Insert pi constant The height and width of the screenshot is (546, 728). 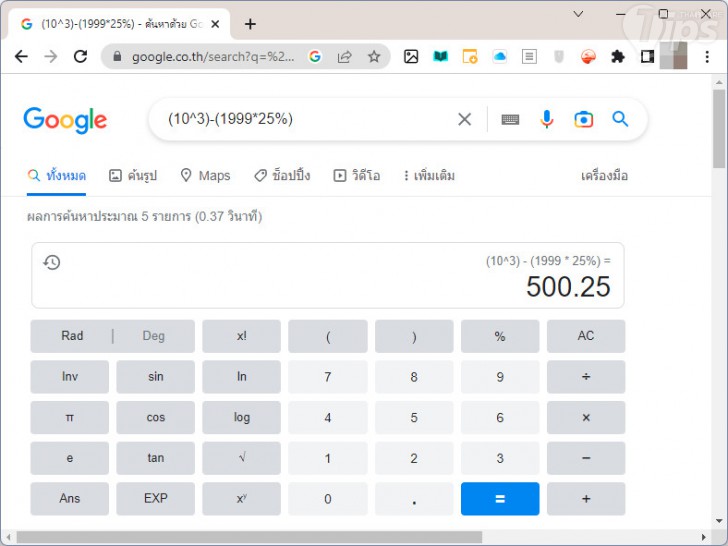coord(70,417)
